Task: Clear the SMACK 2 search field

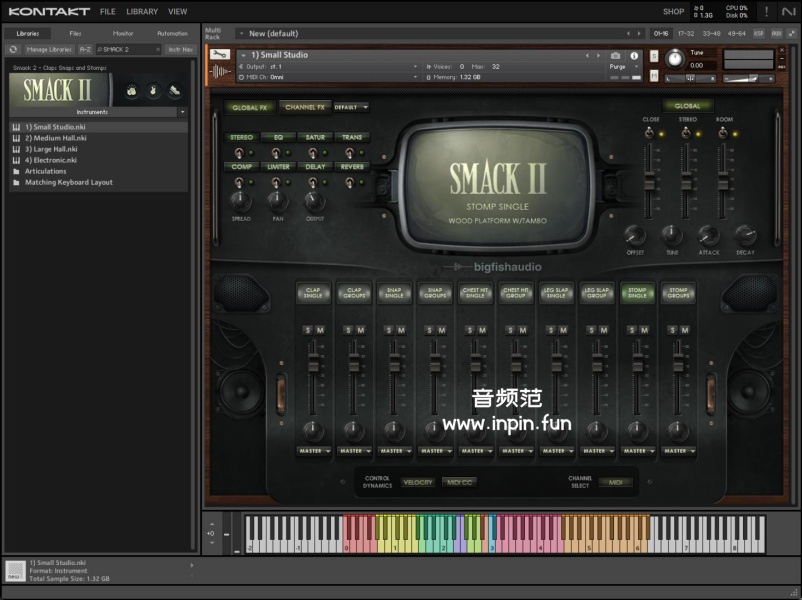Action: 157,49
